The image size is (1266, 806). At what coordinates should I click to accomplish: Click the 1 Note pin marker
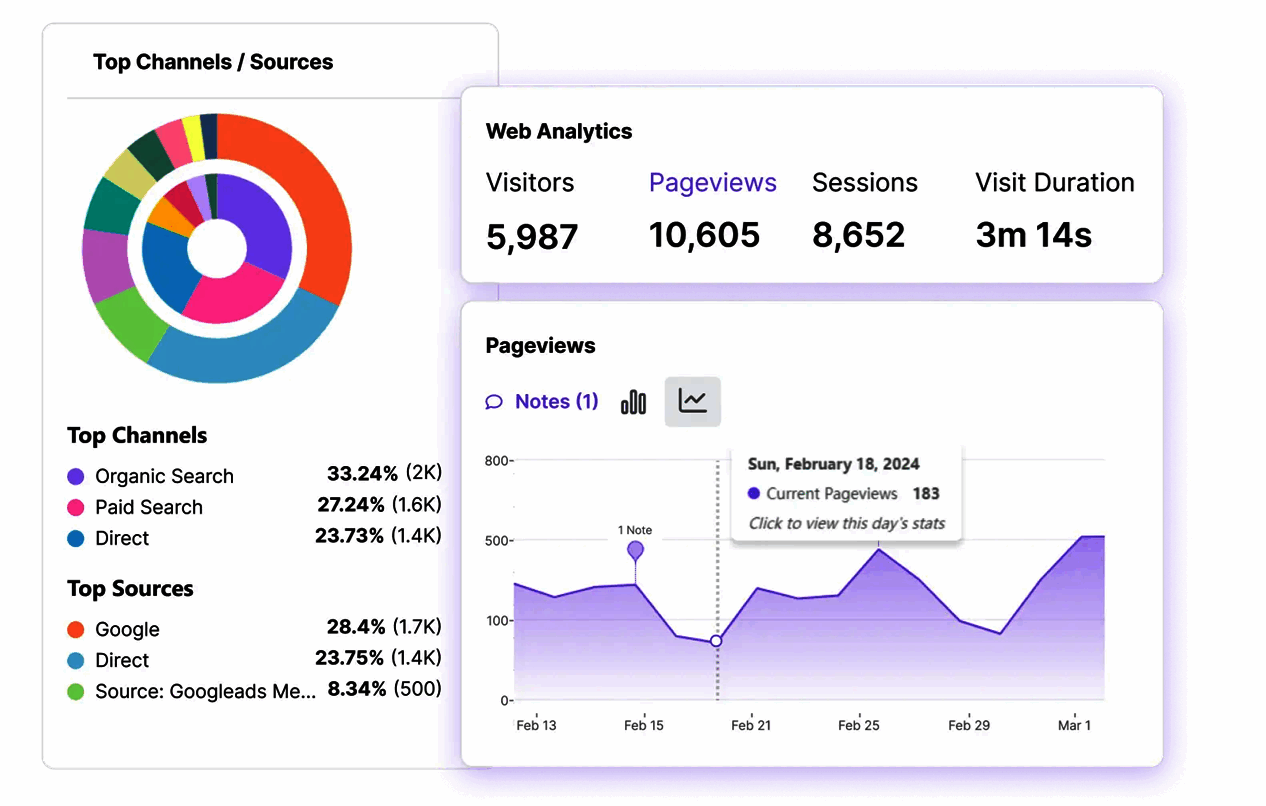[x=635, y=550]
